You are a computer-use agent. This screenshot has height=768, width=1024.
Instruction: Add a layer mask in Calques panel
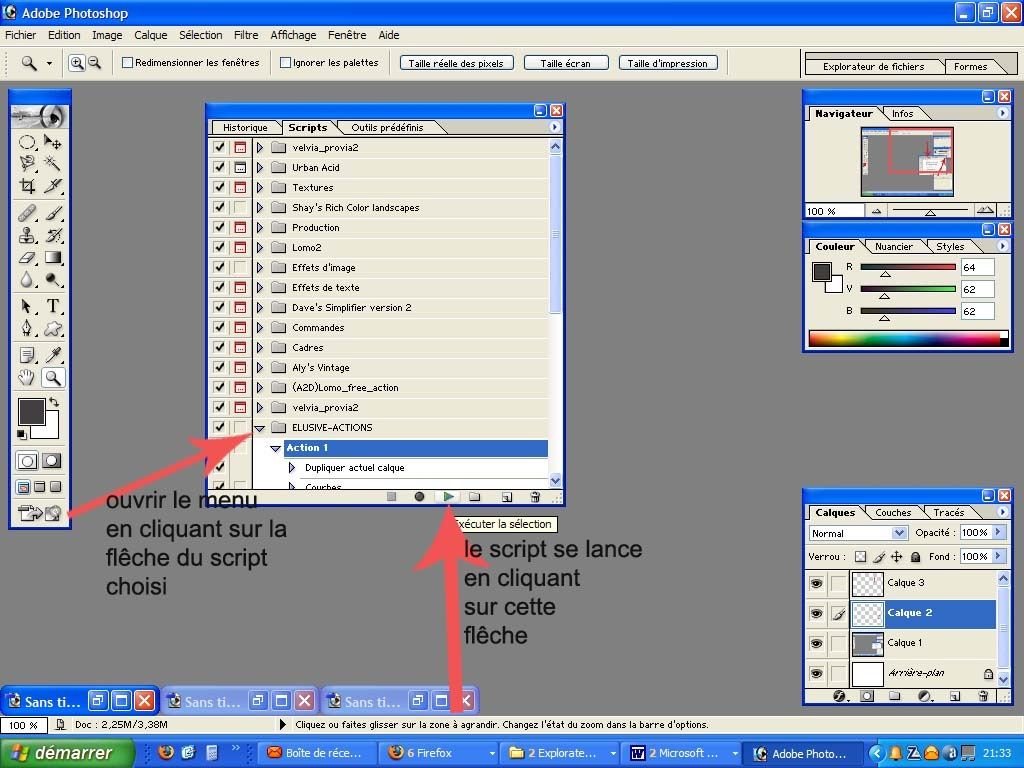(x=867, y=696)
